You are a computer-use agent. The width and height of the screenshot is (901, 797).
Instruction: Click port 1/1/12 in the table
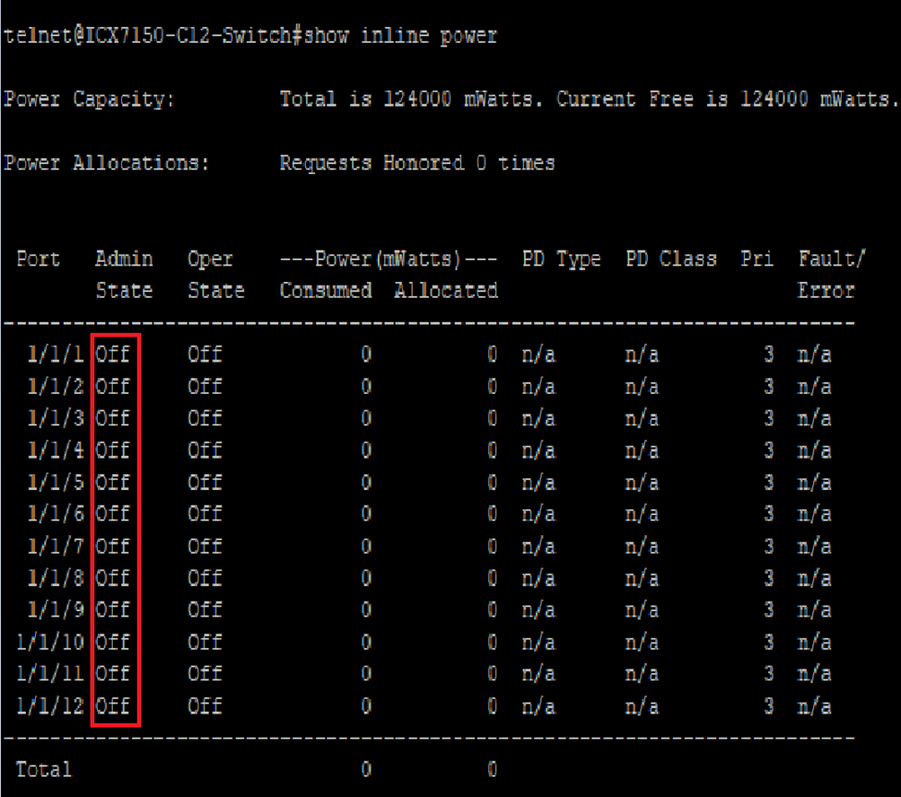(x=51, y=706)
